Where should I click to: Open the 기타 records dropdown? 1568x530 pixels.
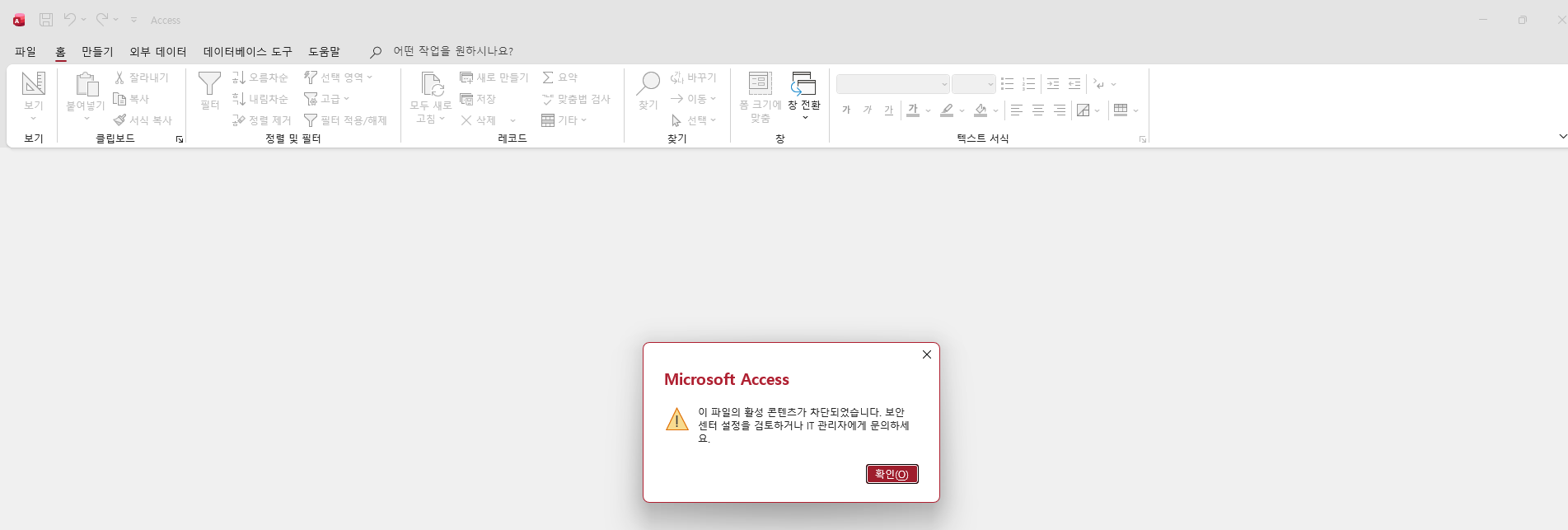tap(564, 120)
